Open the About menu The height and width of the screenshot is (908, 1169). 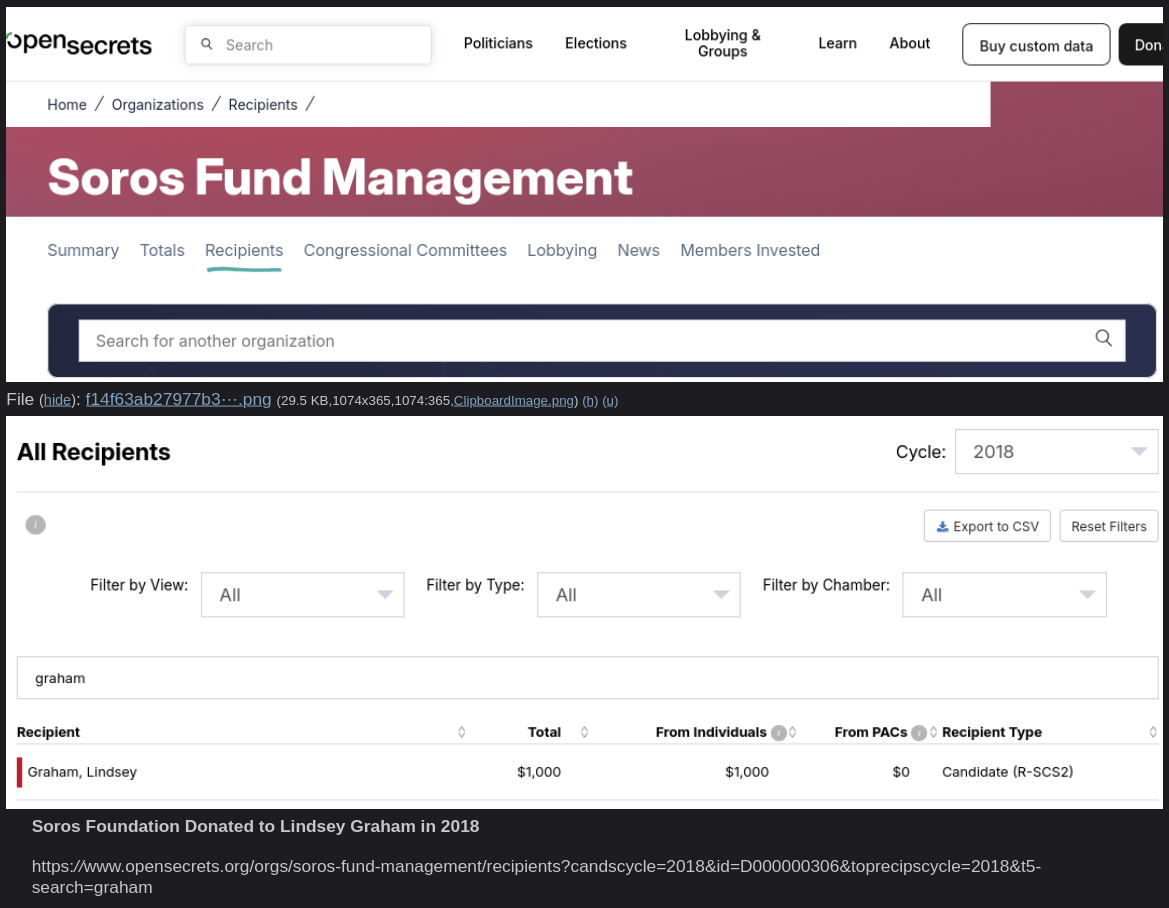[910, 43]
